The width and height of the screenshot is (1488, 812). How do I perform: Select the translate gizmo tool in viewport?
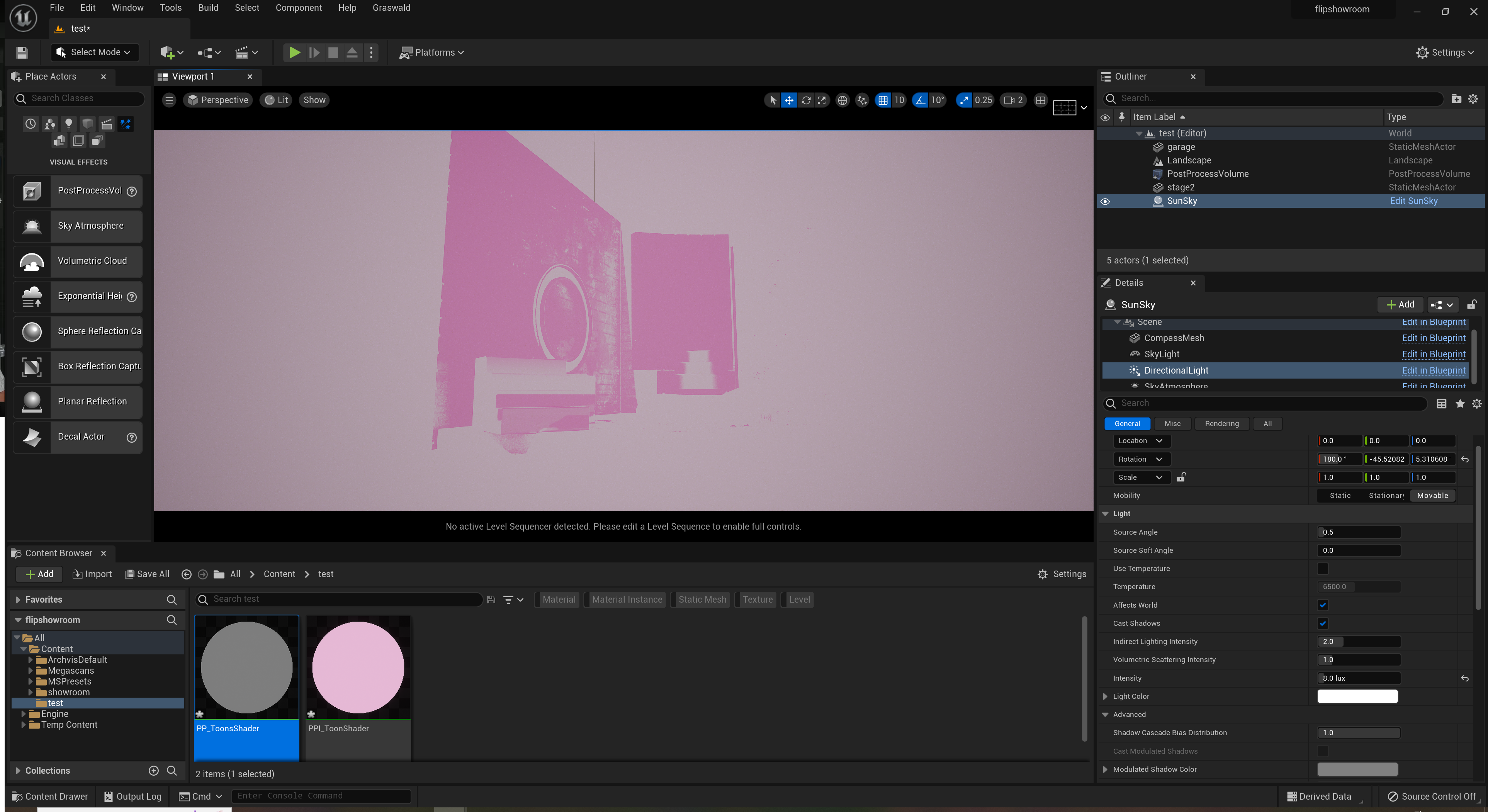(x=788, y=100)
